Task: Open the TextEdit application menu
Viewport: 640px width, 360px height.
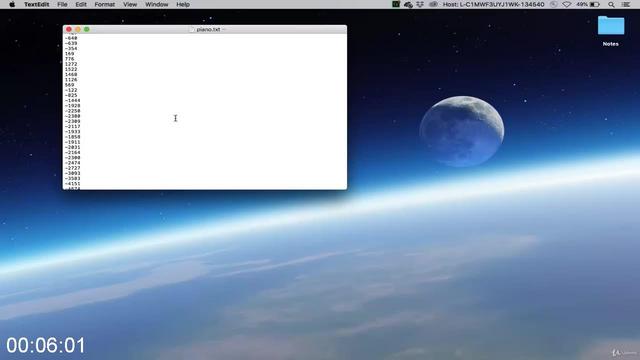Action: pyautogui.click(x=36, y=4)
